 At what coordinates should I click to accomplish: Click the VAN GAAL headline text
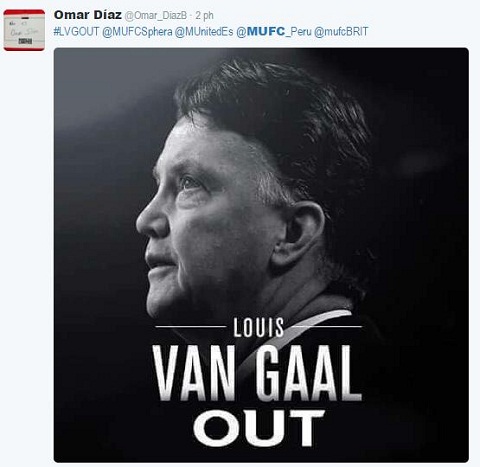(257, 373)
